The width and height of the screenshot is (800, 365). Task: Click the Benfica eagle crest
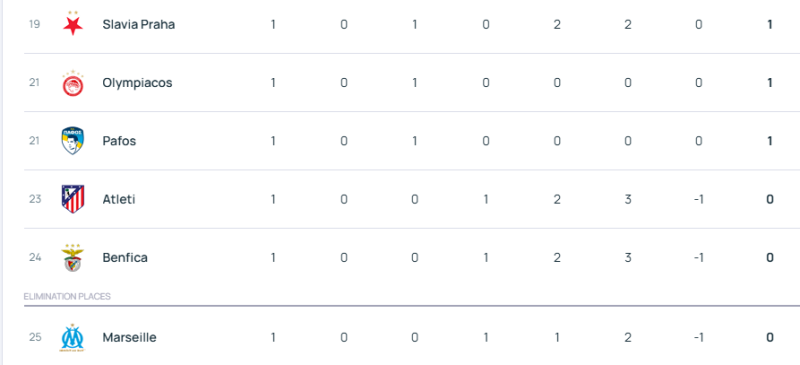[73, 257]
